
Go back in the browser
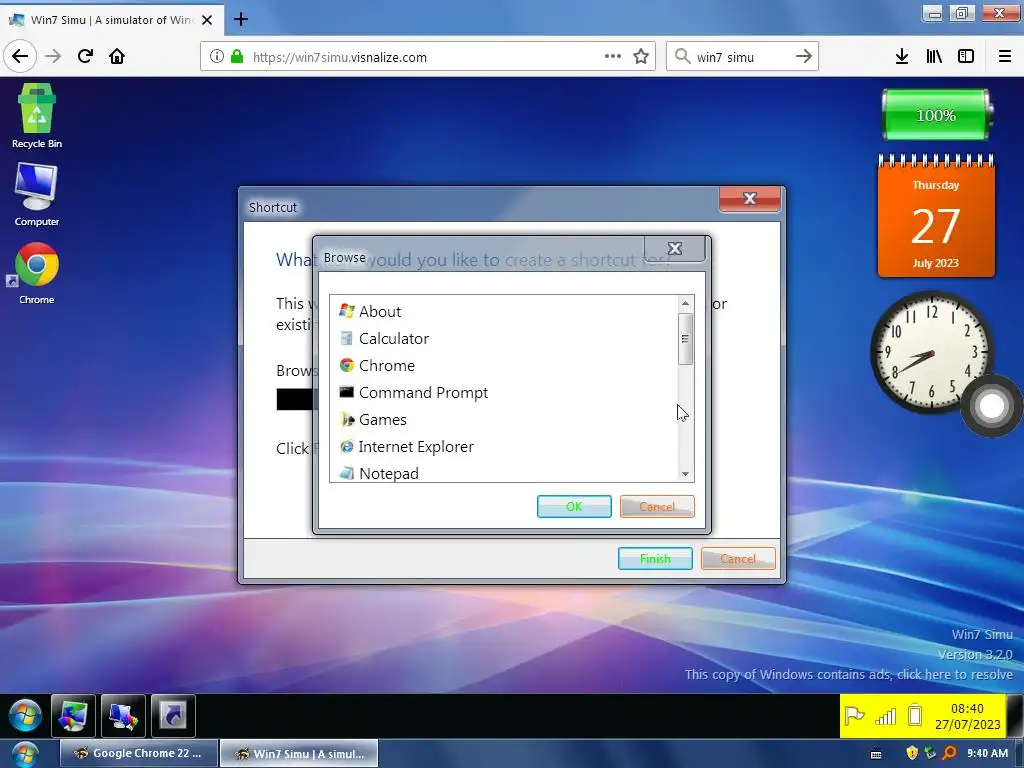tap(20, 56)
